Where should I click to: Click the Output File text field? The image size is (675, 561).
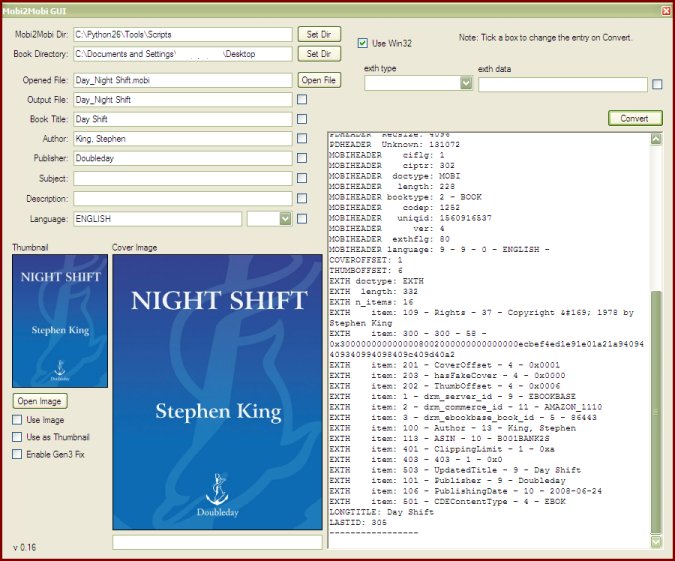[x=183, y=99]
